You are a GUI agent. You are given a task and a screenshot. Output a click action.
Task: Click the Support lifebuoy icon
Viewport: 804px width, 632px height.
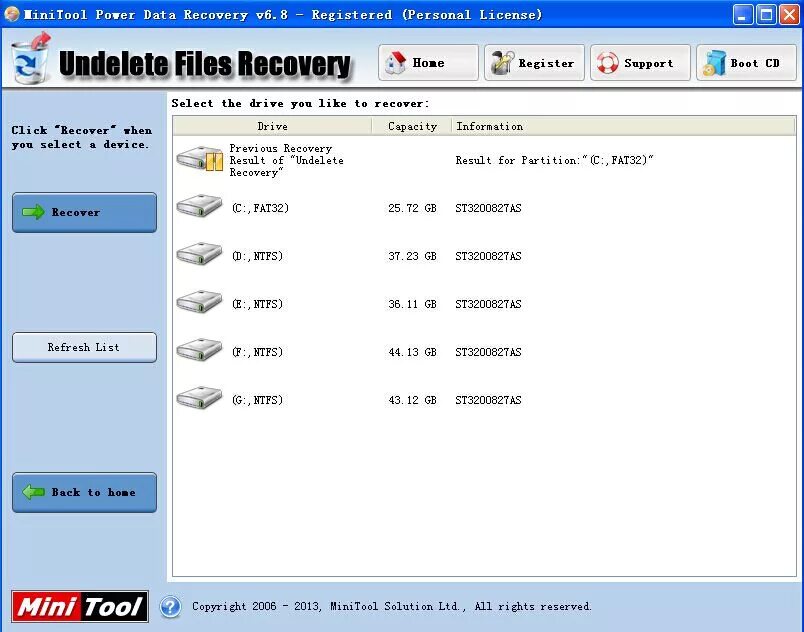608,63
